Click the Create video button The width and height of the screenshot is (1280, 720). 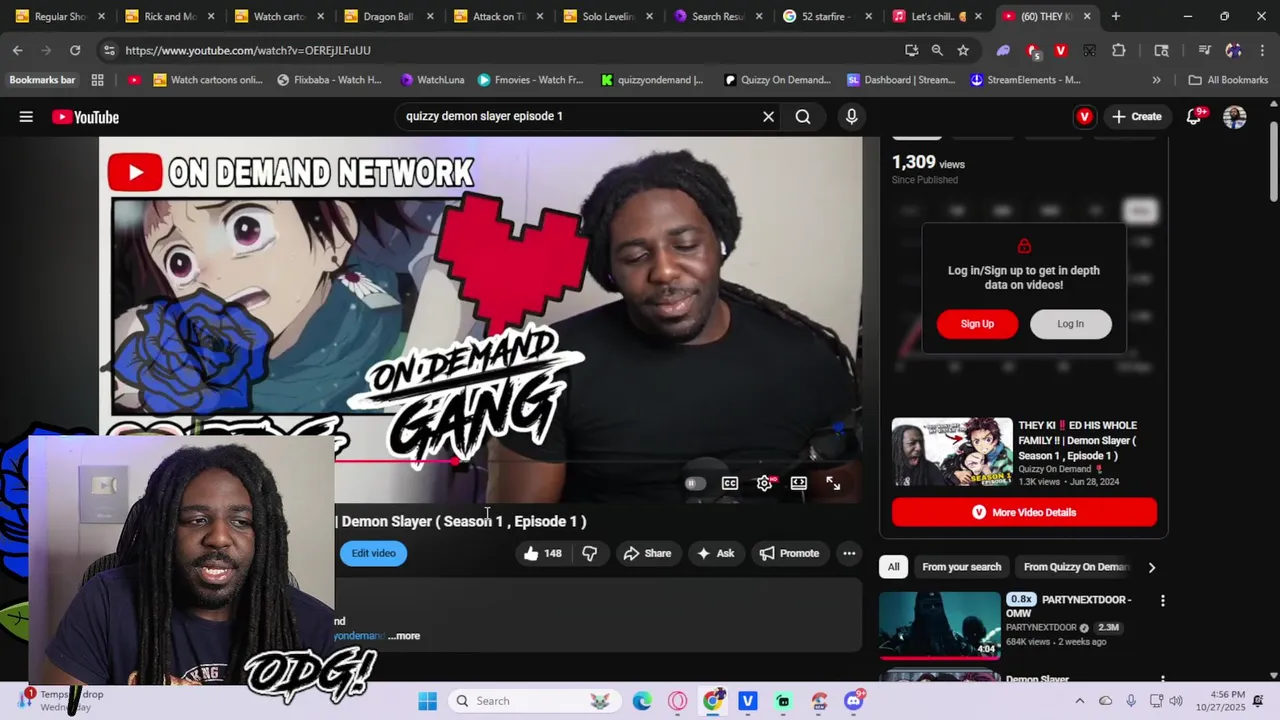pos(1136,117)
